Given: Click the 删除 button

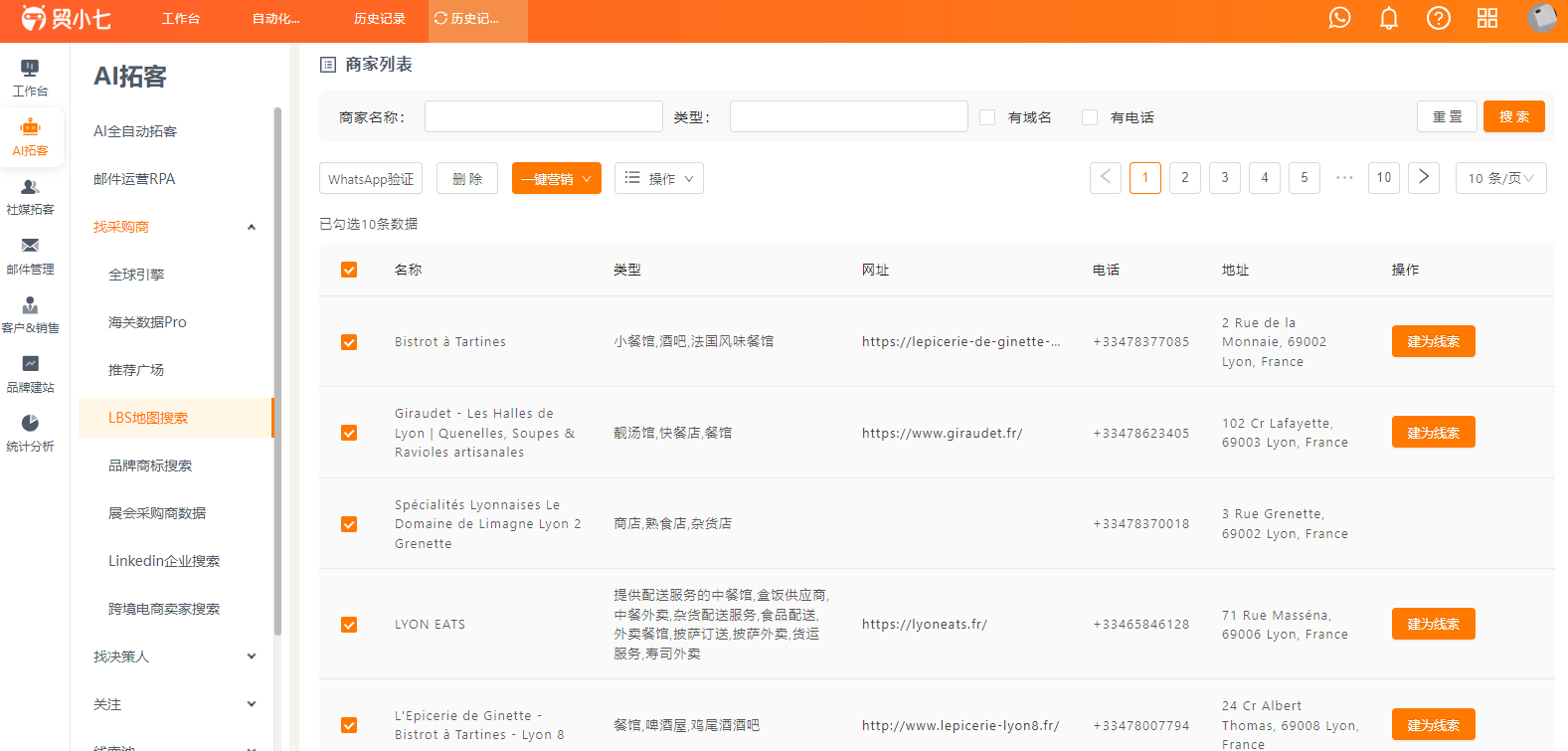Looking at the screenshot, I should click(x=467, y=178).
